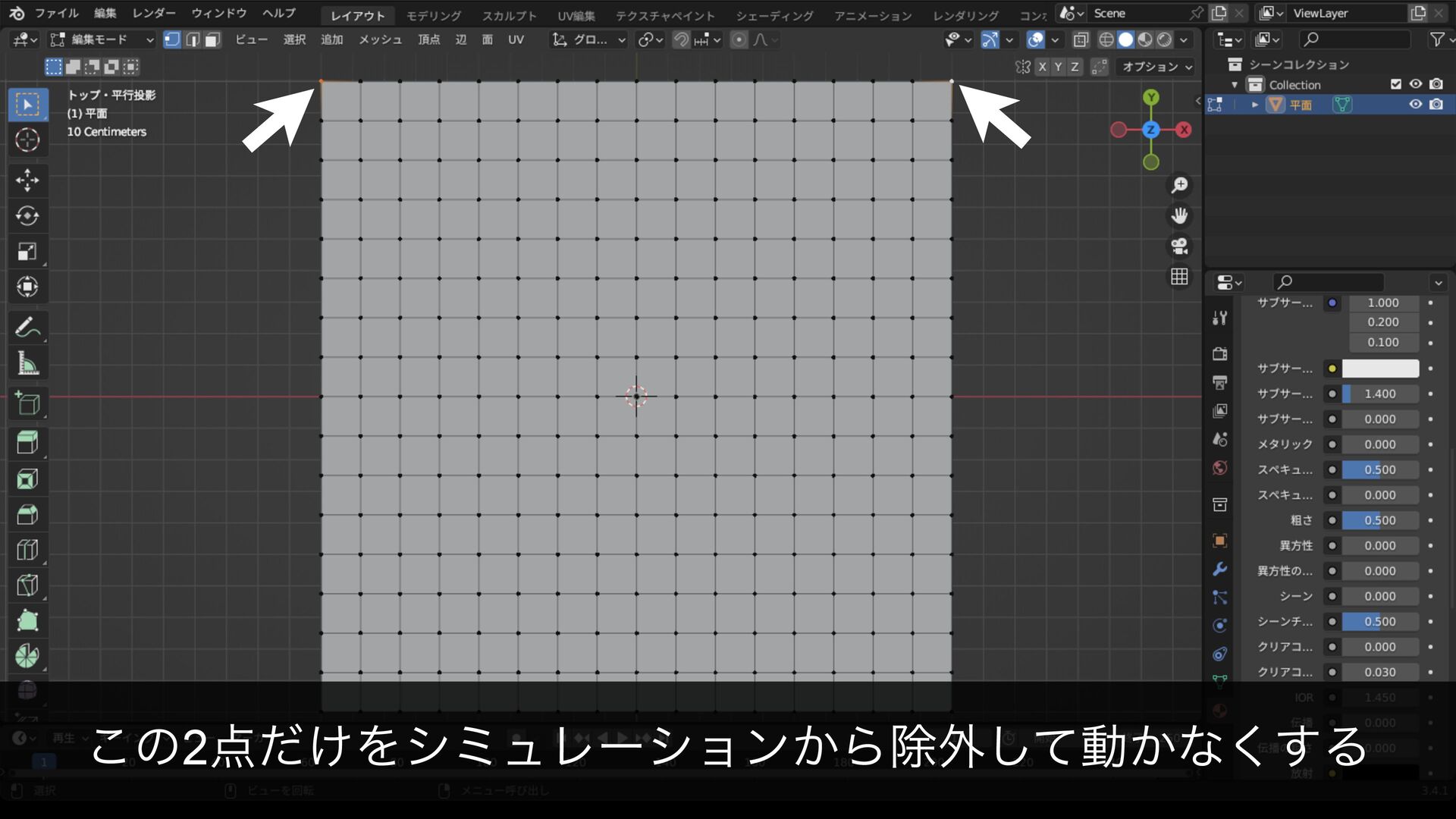Open the ファイル menu

(x=57, y=13)
